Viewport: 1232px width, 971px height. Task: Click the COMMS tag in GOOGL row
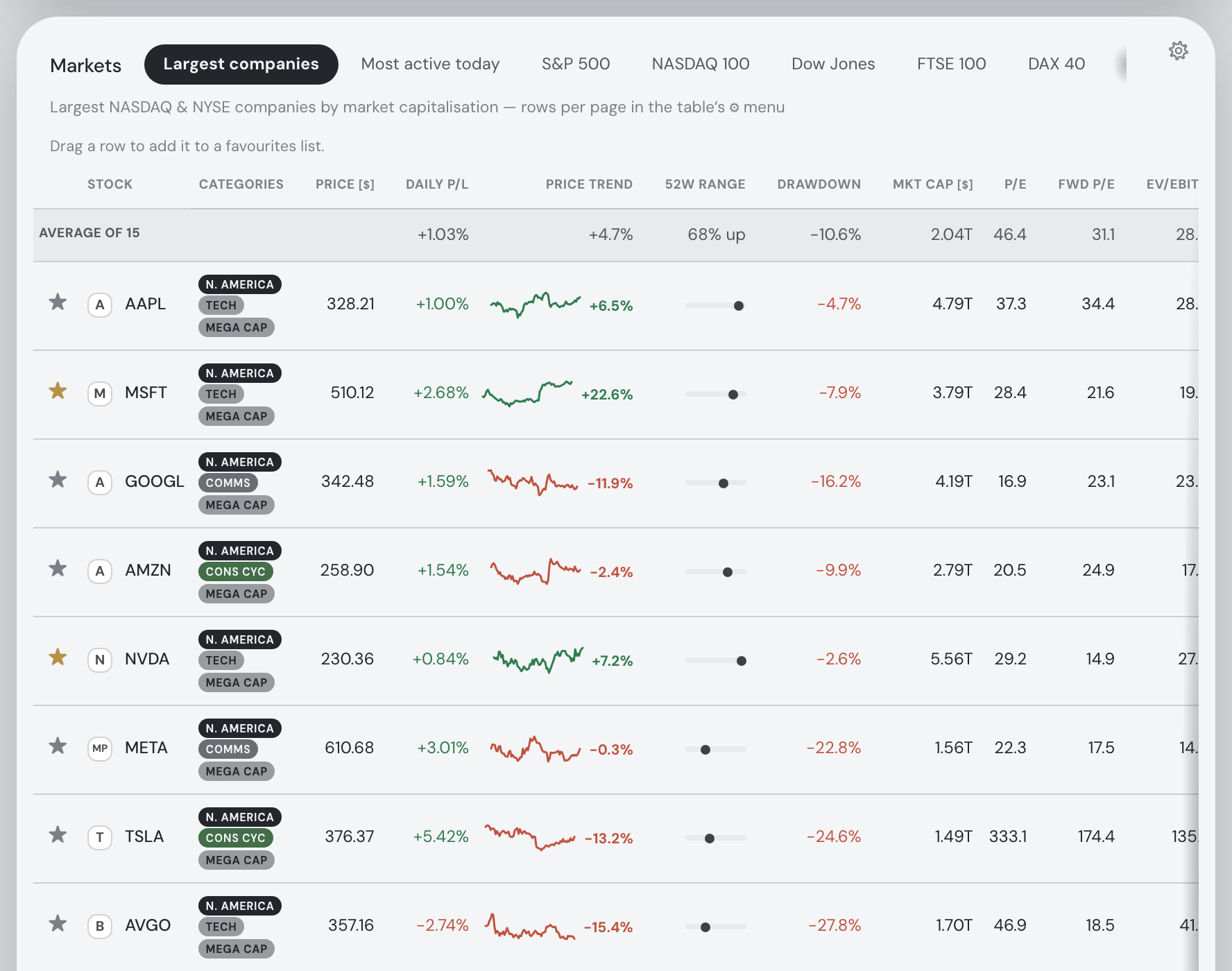coord(228,483)
